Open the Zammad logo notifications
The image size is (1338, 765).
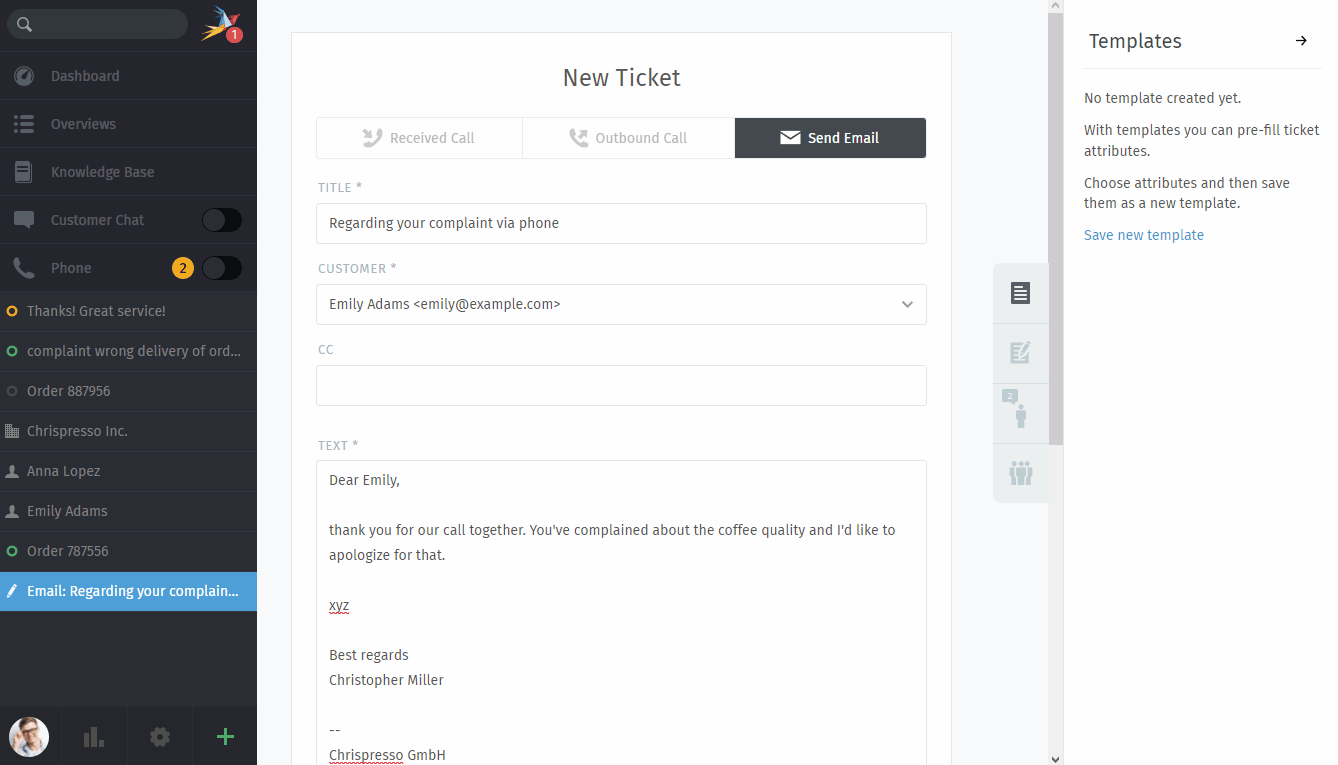[221, 24]
